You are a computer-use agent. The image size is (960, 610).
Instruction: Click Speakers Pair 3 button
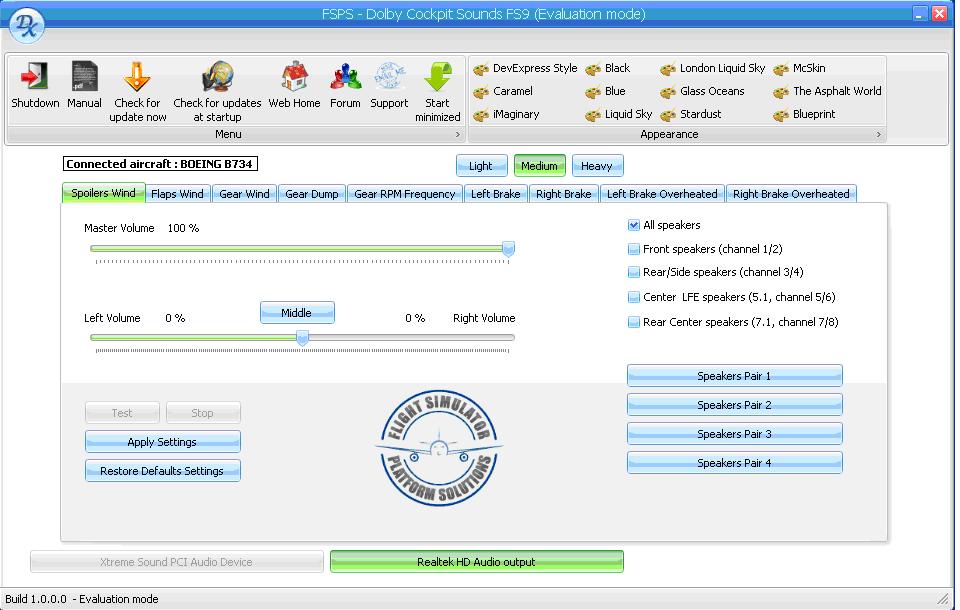click(734, 434)
